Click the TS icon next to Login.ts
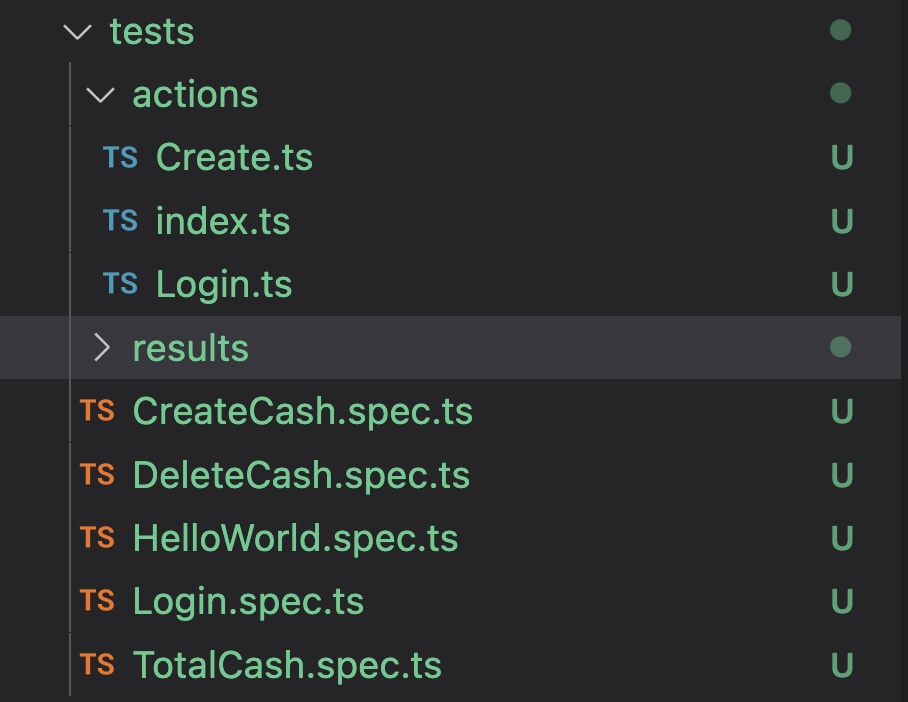 click(x=118, y=284)
